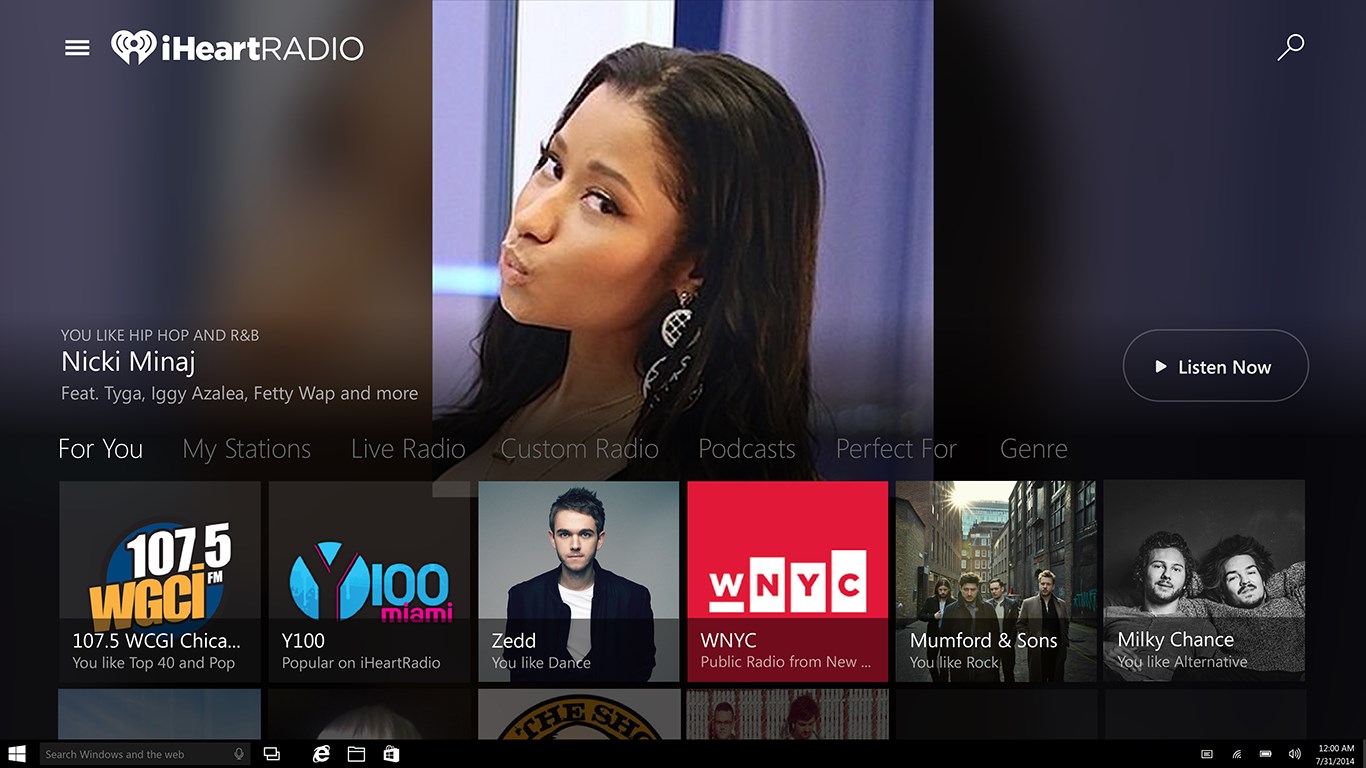Go to the Genre tab
Screen dimensions: 1366x768
pyautogui.click(x=1033, y=449)
